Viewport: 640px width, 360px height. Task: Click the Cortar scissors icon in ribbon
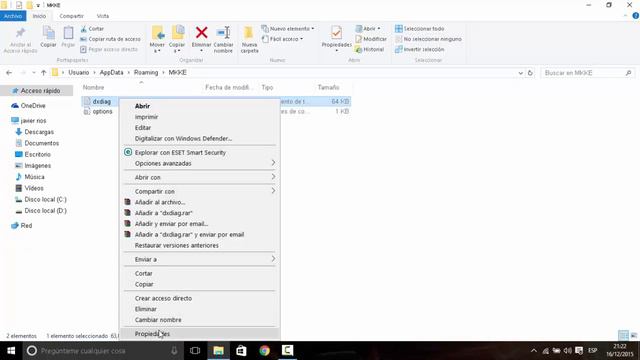coord(84,29)
